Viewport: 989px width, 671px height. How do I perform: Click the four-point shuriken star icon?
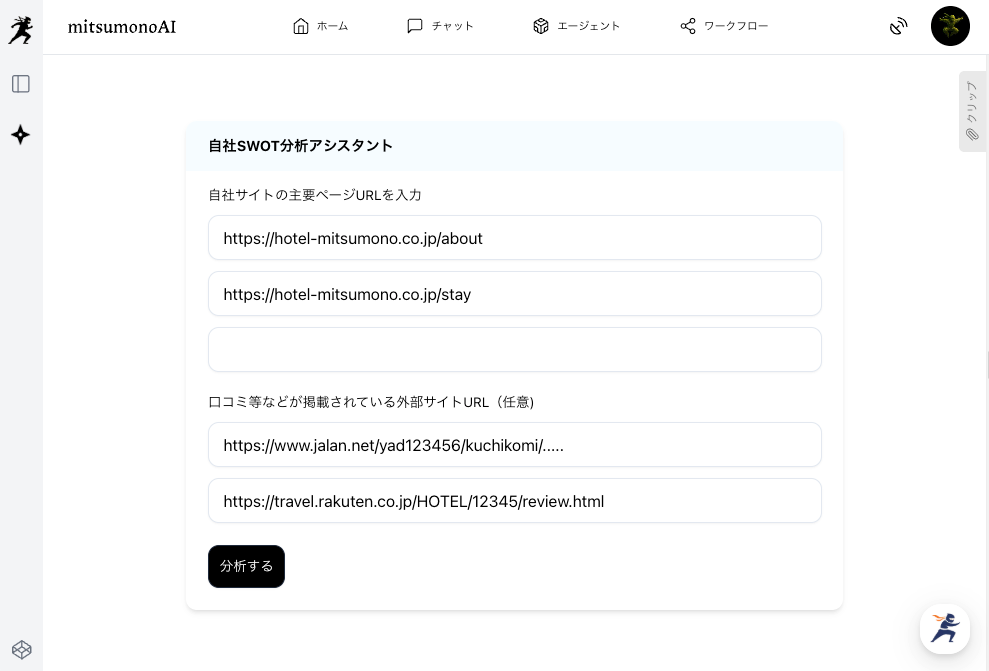tap(21, 135)
